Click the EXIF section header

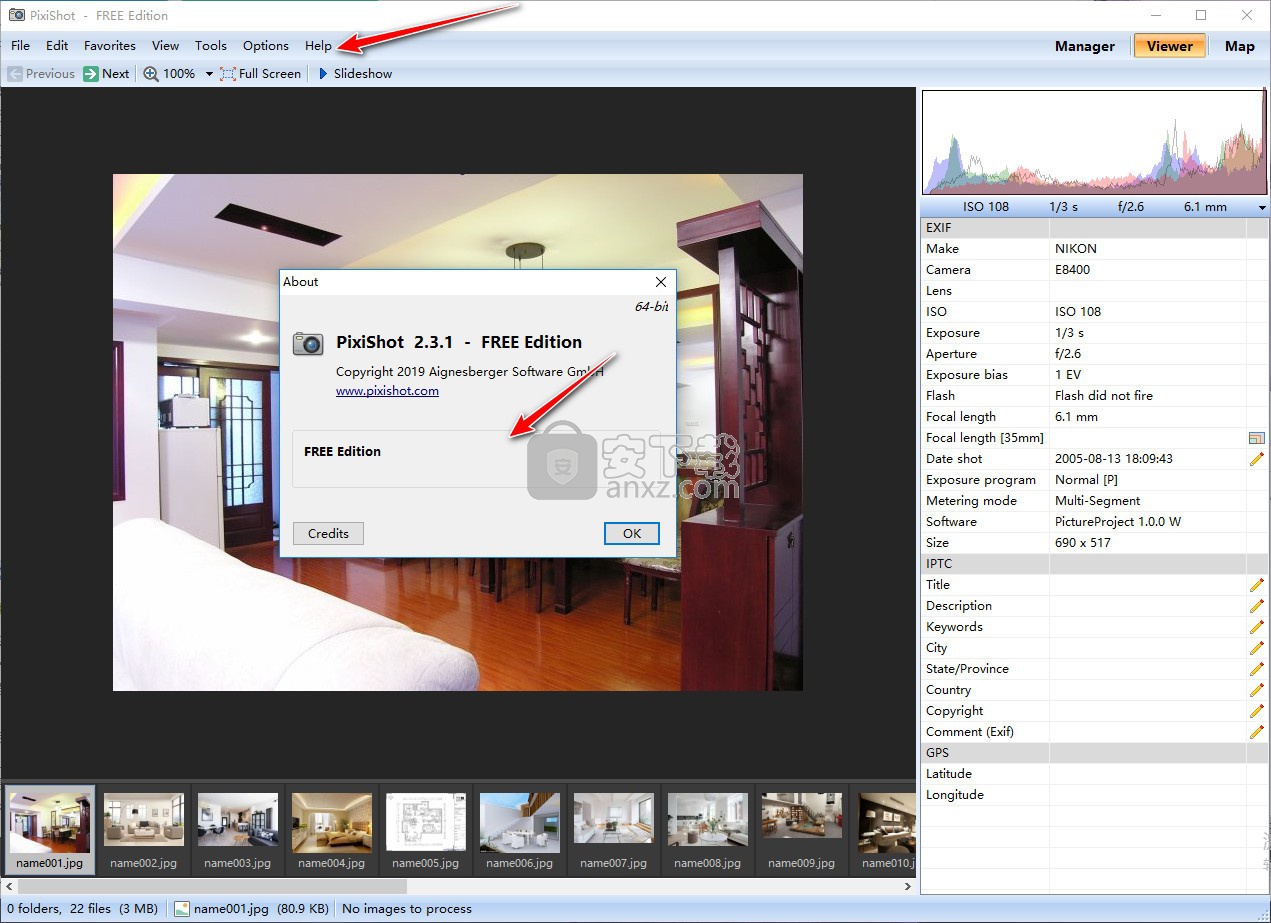pyautogui.click(x=1094, y=228)
